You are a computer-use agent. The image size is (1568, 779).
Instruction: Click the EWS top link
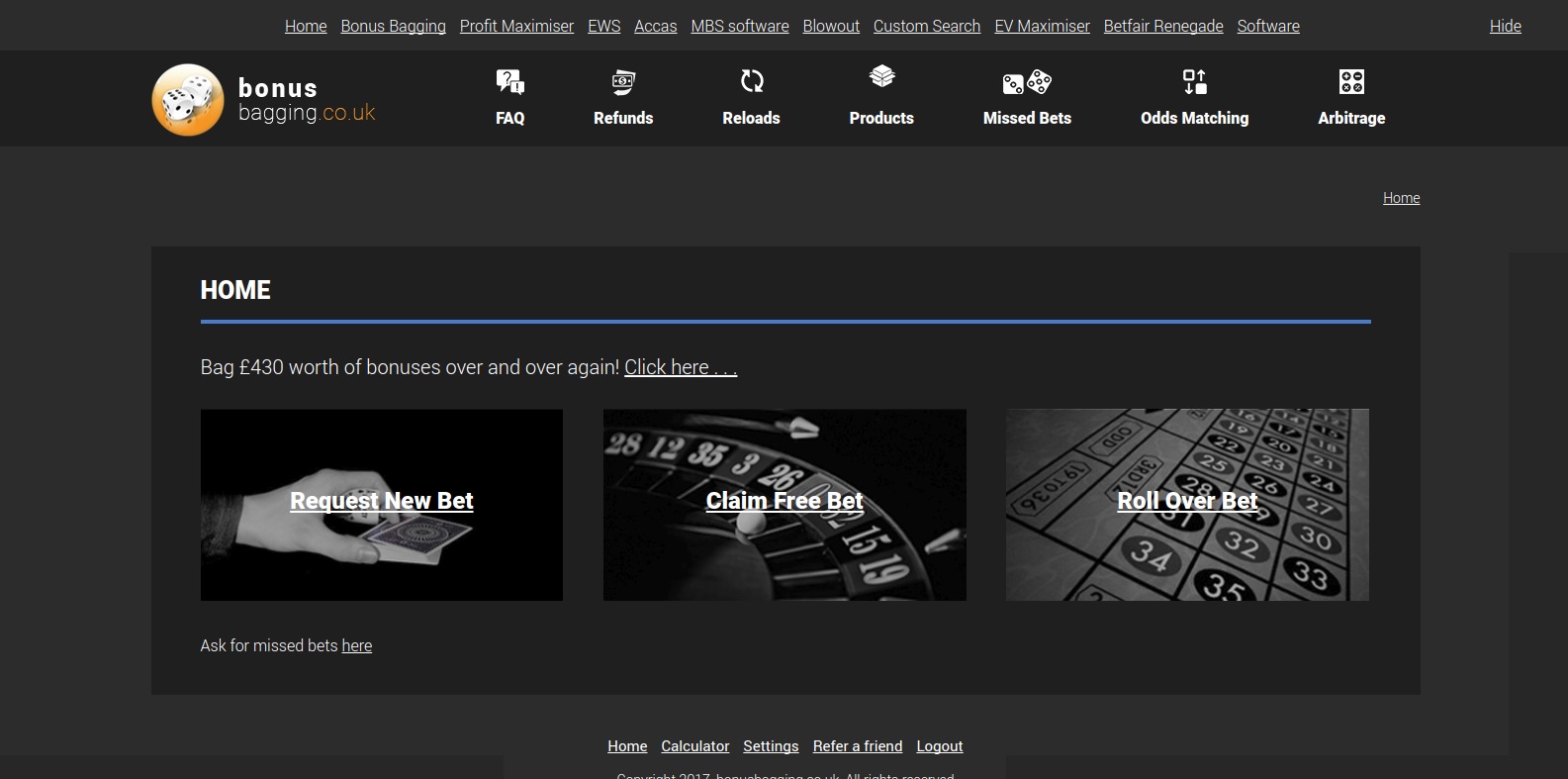(x=604, y=26)
